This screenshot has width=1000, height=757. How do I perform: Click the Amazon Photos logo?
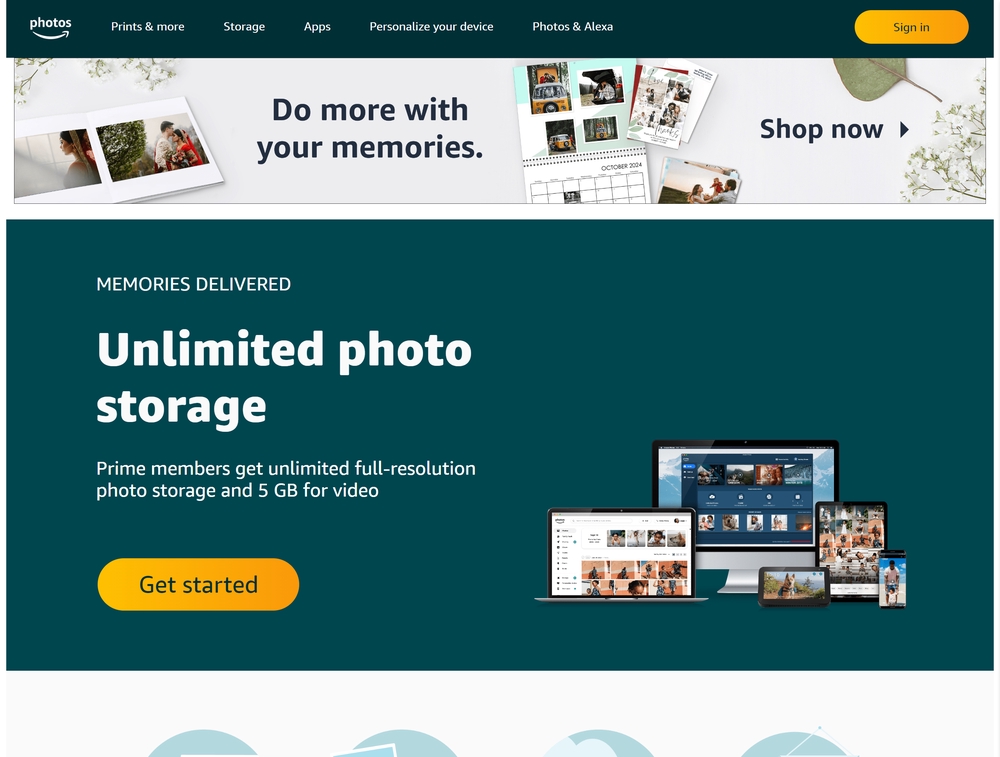[x=50, y=27]
